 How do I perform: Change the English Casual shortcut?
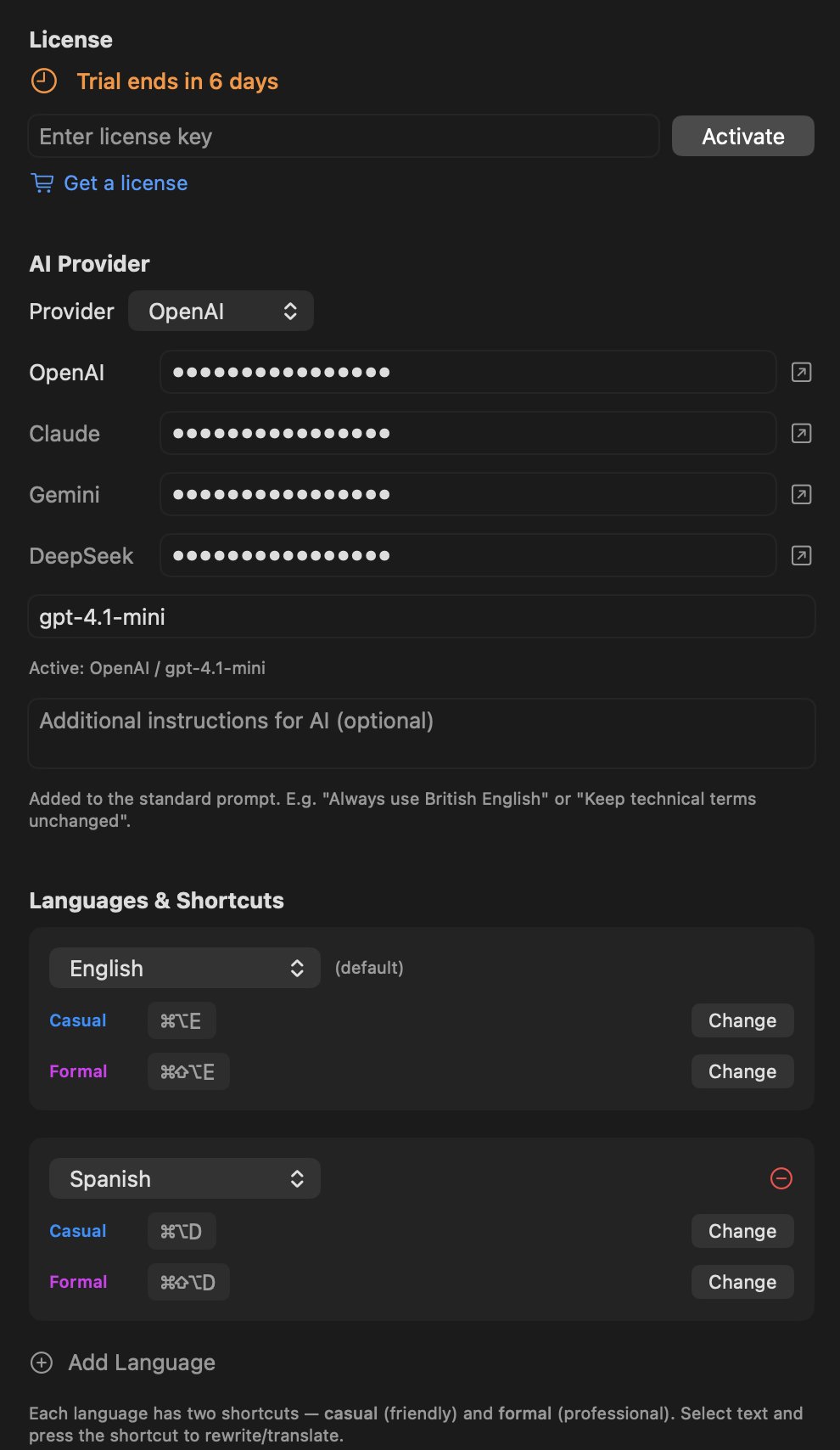742,1020
